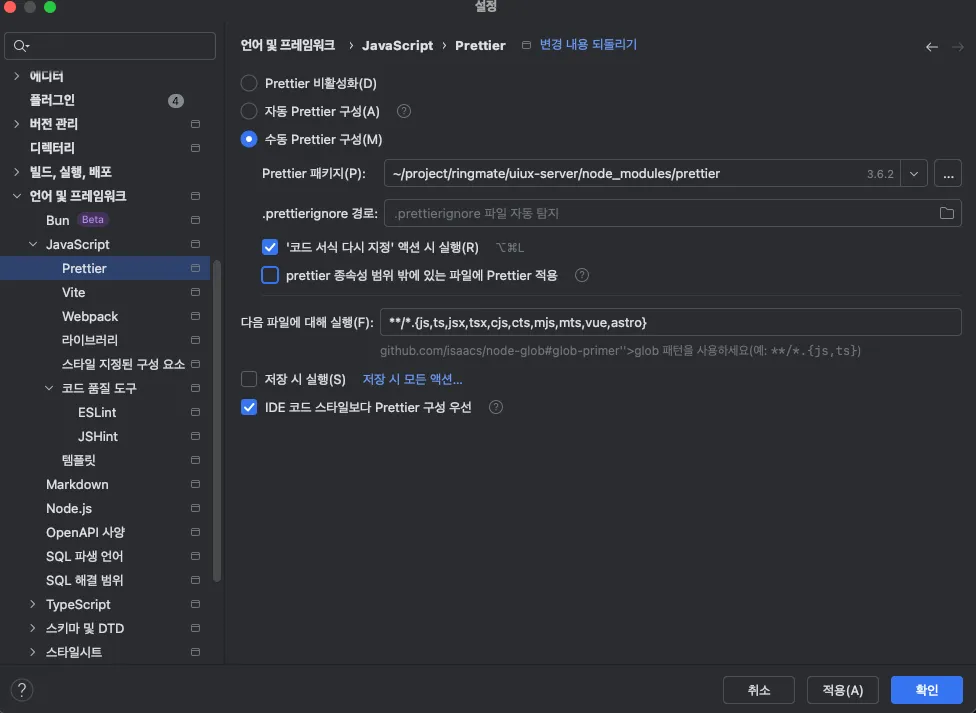Click project-level icon on 버전 관리 row
Viewport: 976px width, 713px height.
coord(195,124)
